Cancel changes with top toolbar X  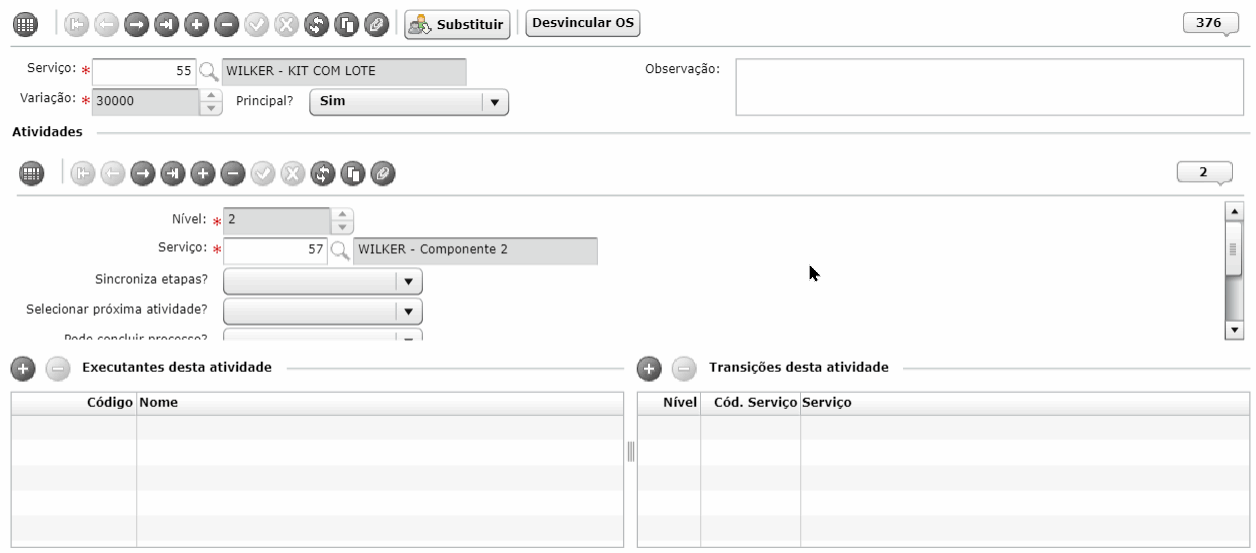pos(287,23)
